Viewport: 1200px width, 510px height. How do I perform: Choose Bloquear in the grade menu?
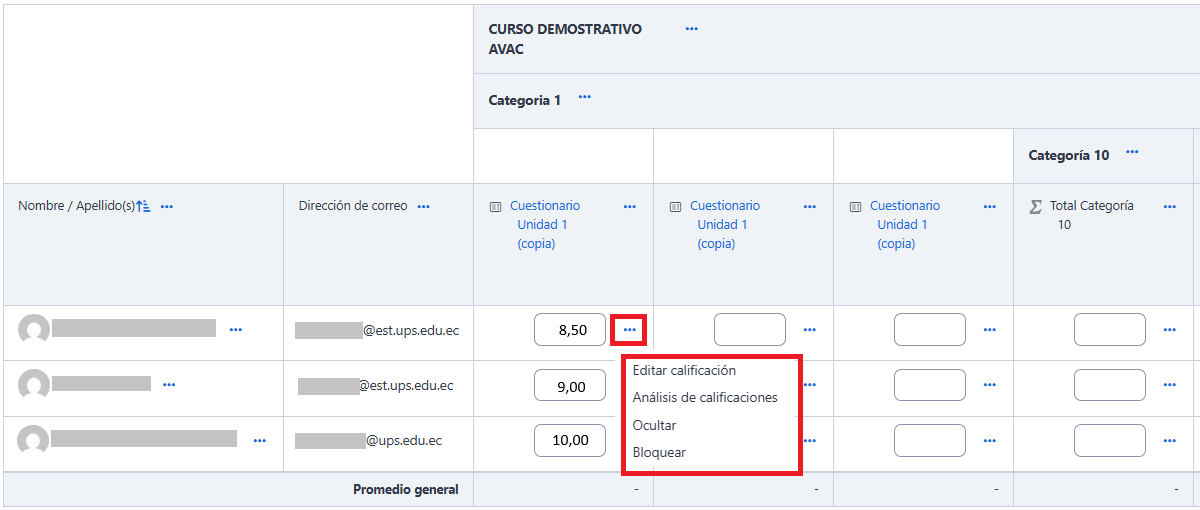pyautogui.click(x=659, y=453)
